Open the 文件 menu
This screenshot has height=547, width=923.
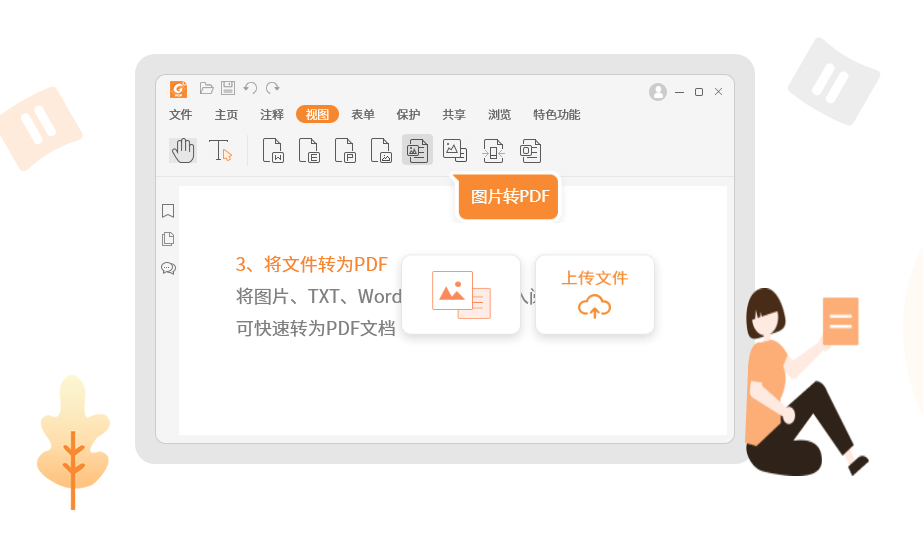pyautogui.click(x=181, y=115)
